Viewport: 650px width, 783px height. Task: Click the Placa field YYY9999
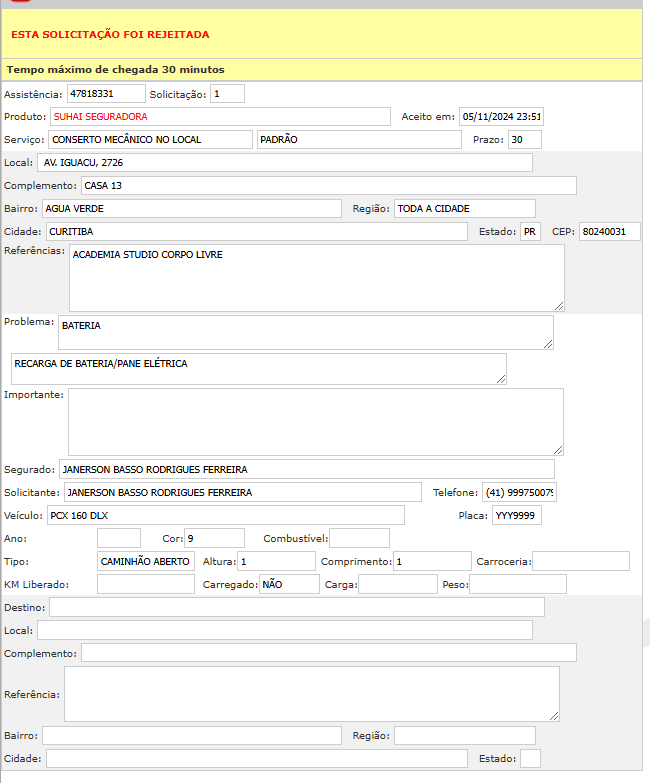point(516,516)
